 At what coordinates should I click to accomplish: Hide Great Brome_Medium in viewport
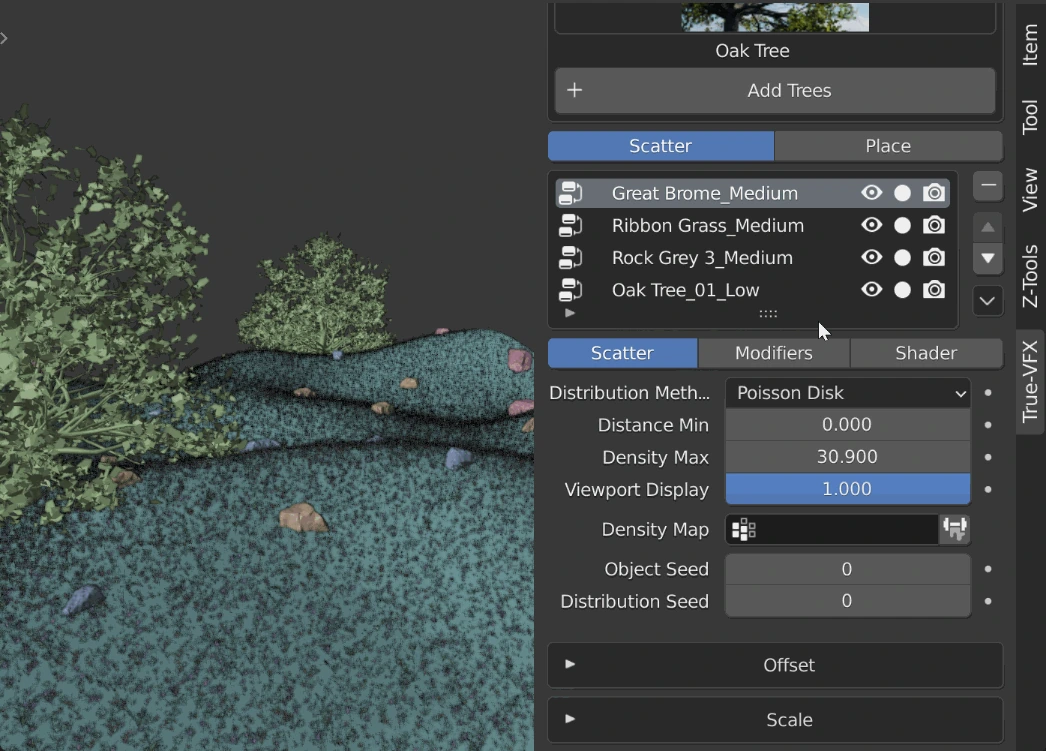point(872,193)
